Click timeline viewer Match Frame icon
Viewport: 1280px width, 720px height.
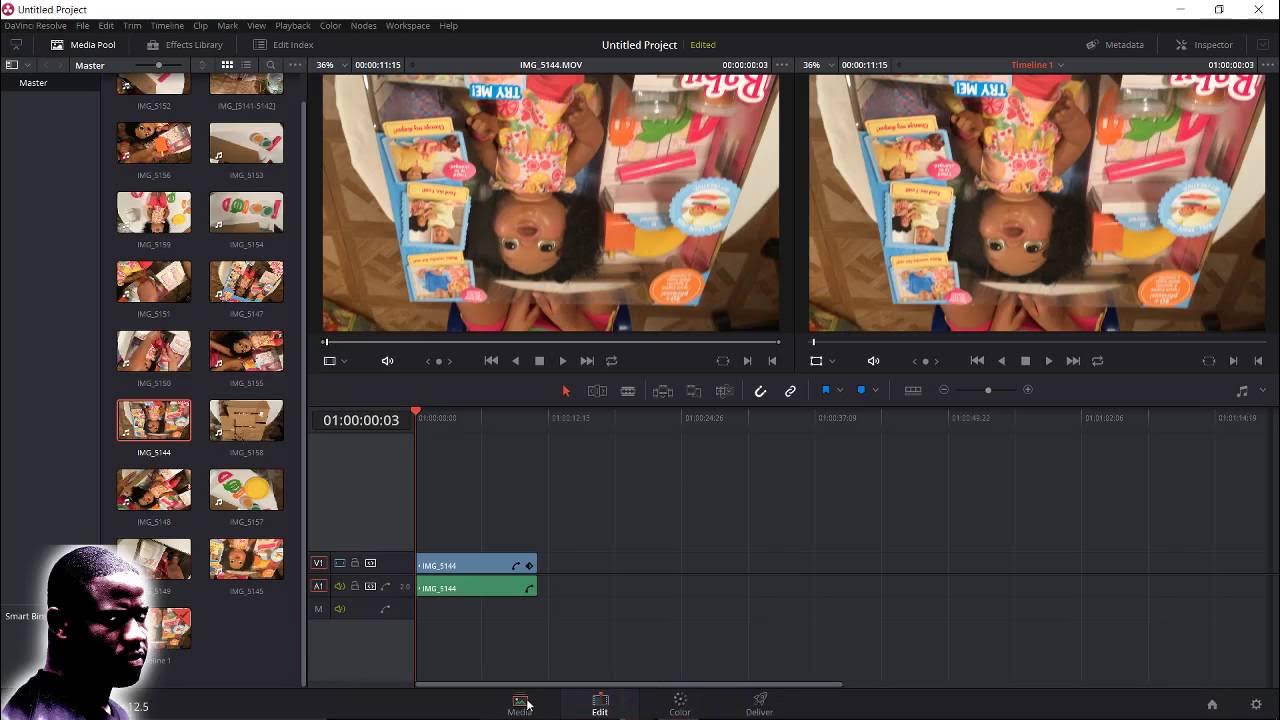[x=1208, y=361]
